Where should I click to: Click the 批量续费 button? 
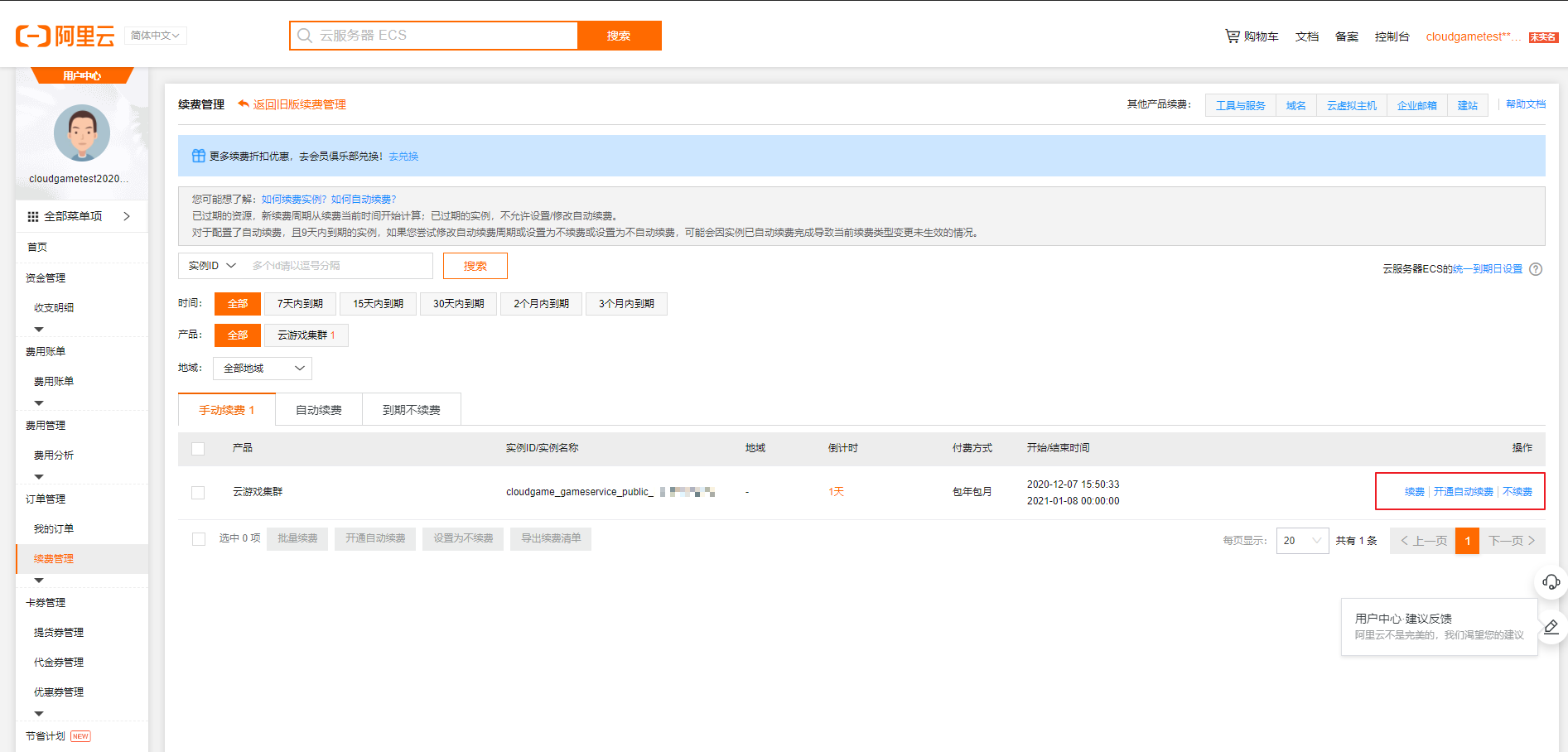pyautogui.click(x=297, y=539)
